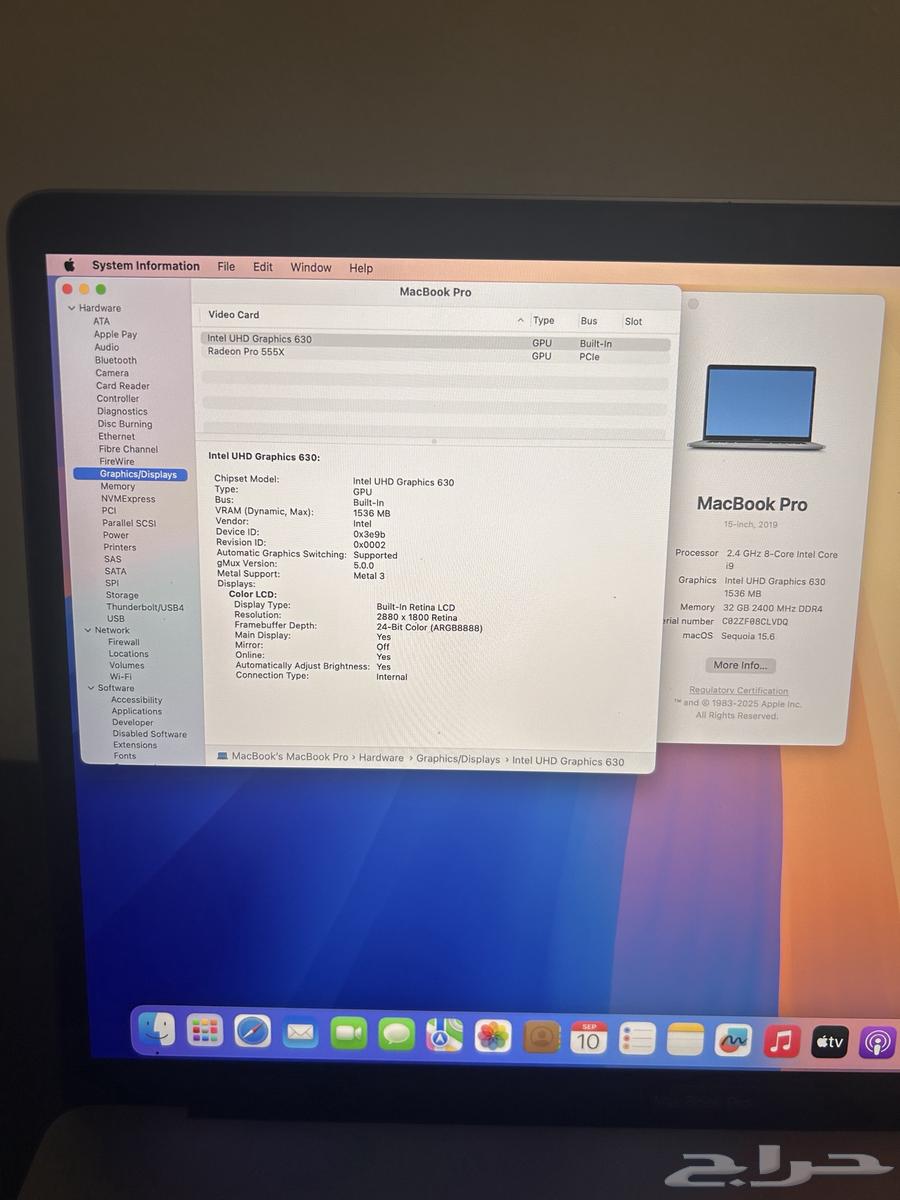Open Podcasts from the Dock
This screenshot has height=1200, width=900.
coord(878,1043)
